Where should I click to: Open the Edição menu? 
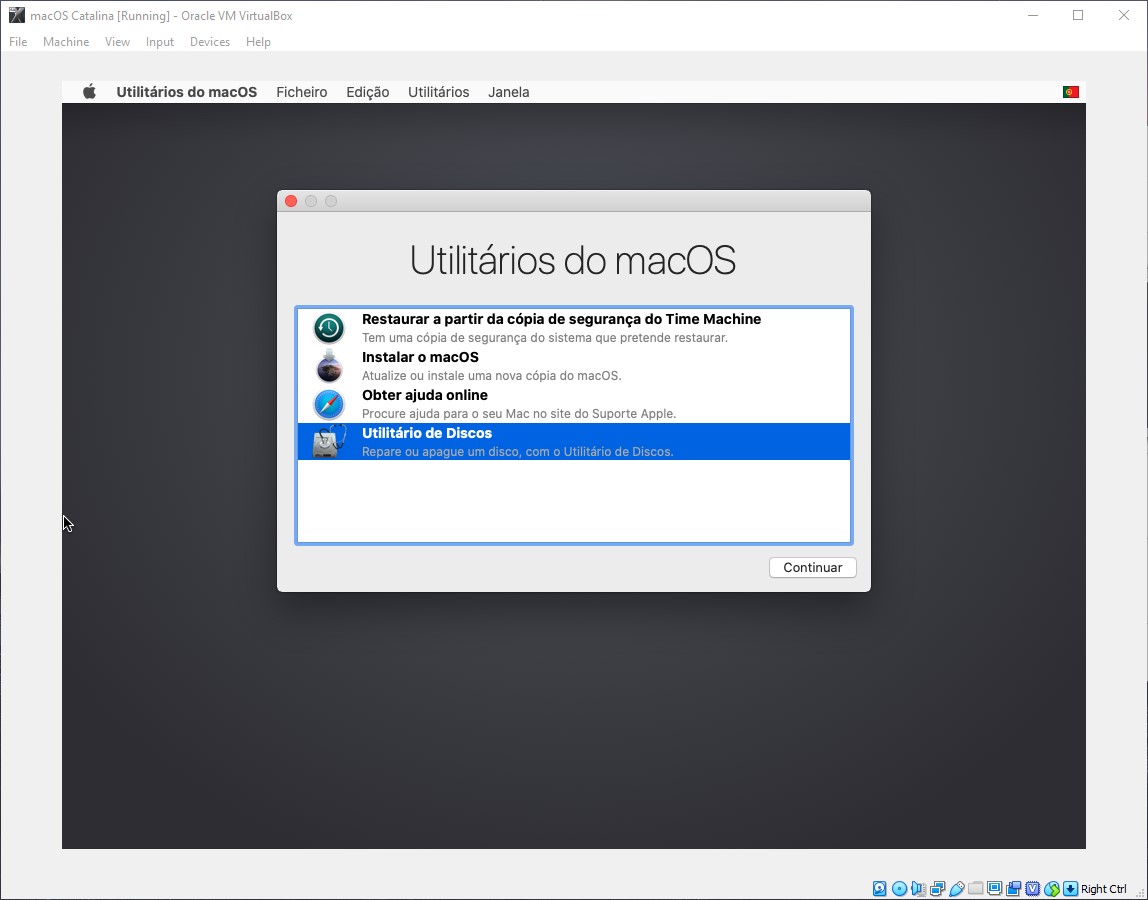[x=368, y=92]
